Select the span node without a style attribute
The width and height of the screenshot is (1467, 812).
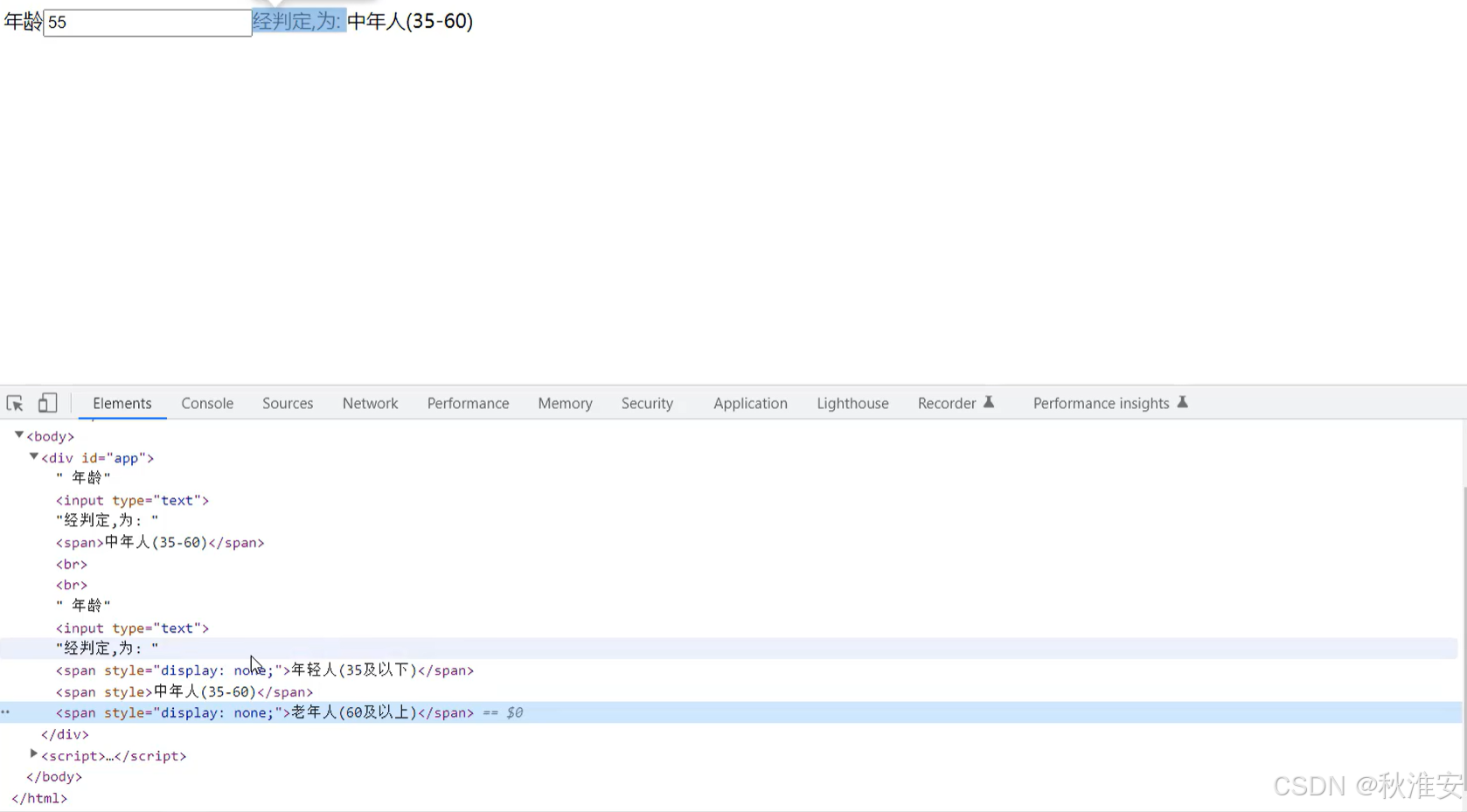point(160,543)
